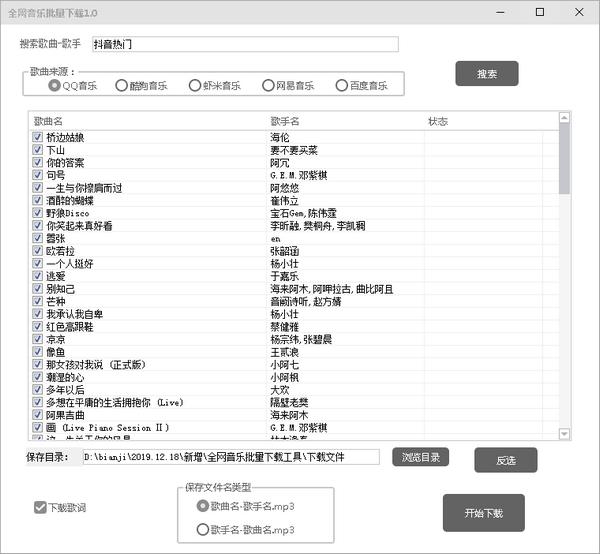
Task: Toggle checkbox for 凉凉
Action: pyautogui.click(x=37, y=339)
